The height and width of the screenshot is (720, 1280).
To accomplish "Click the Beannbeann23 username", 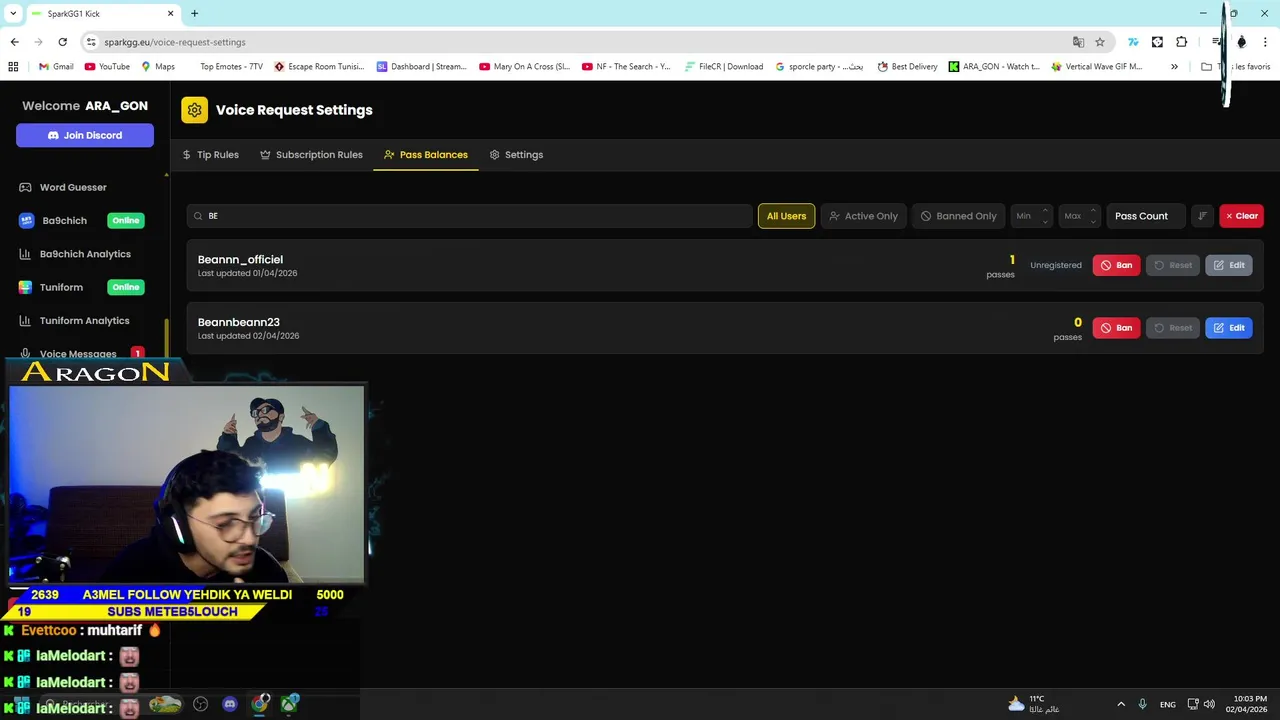I will click(238, 322).
